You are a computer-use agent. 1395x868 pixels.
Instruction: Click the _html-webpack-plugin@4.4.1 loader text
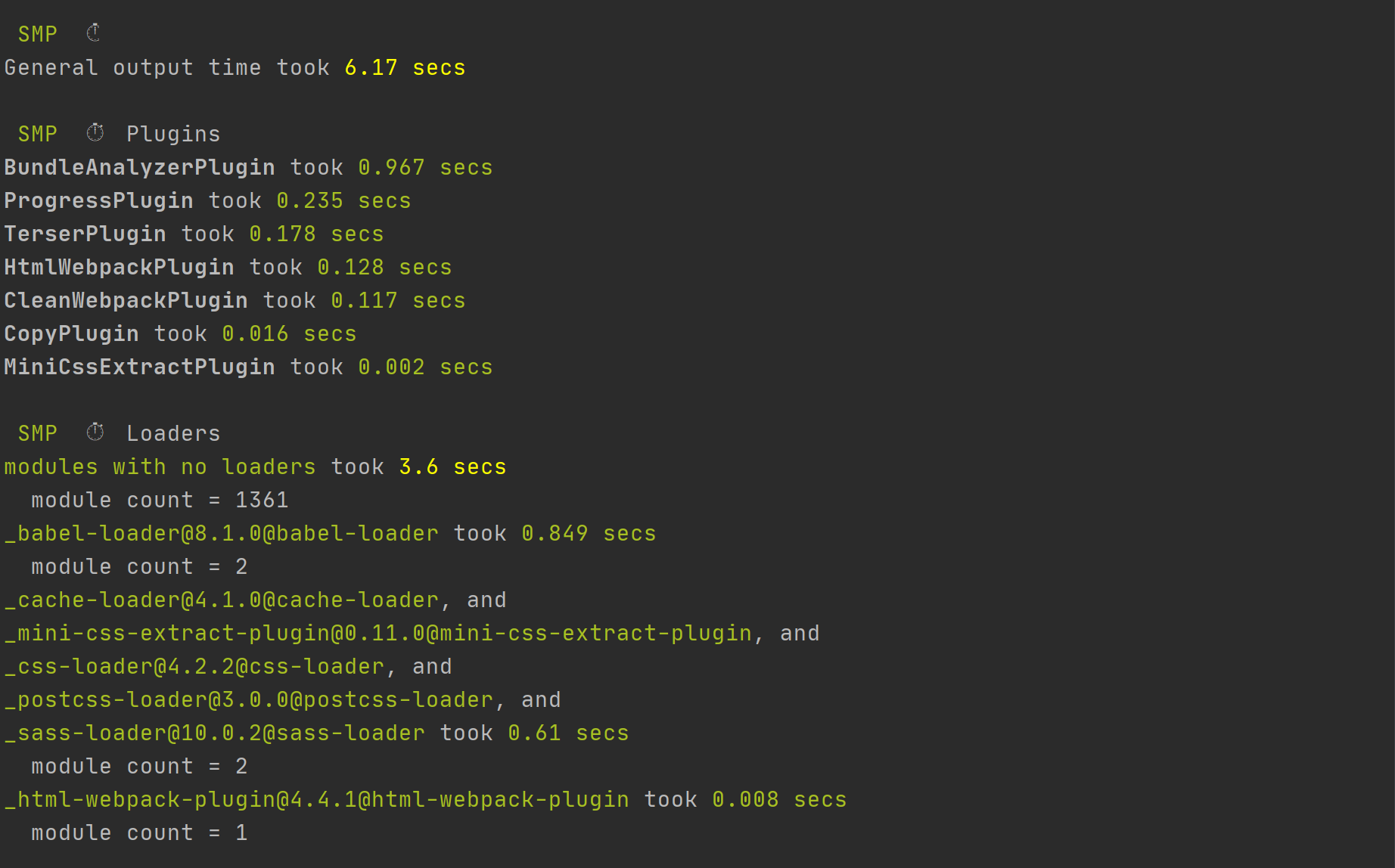click(317, 799)
